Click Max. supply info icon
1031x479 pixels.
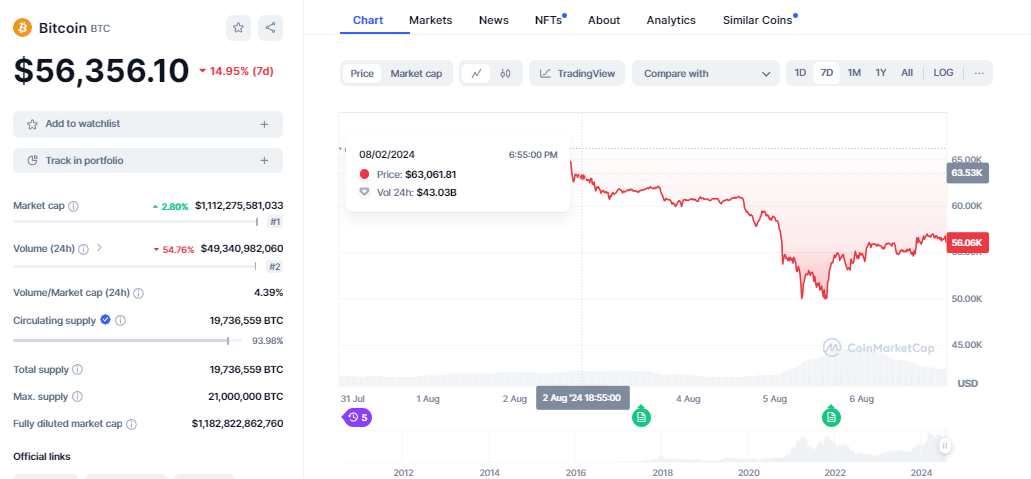coord(77,397)
